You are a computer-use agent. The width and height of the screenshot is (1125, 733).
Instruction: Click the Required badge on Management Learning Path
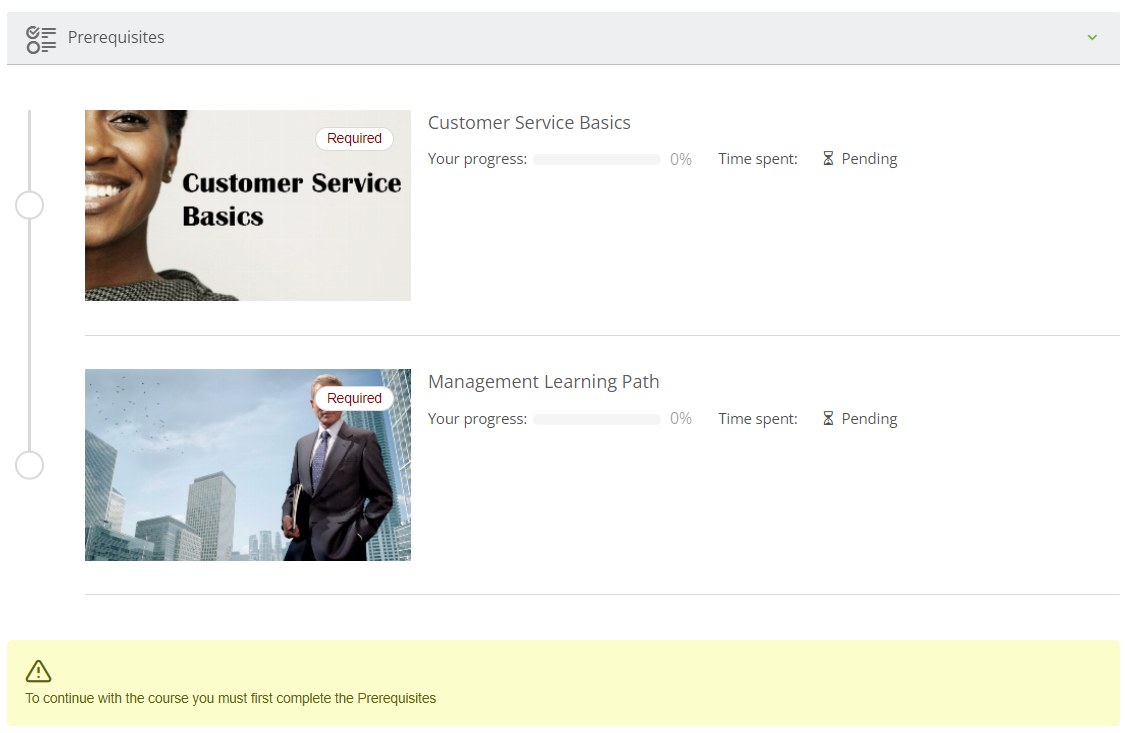click(354, 398)
